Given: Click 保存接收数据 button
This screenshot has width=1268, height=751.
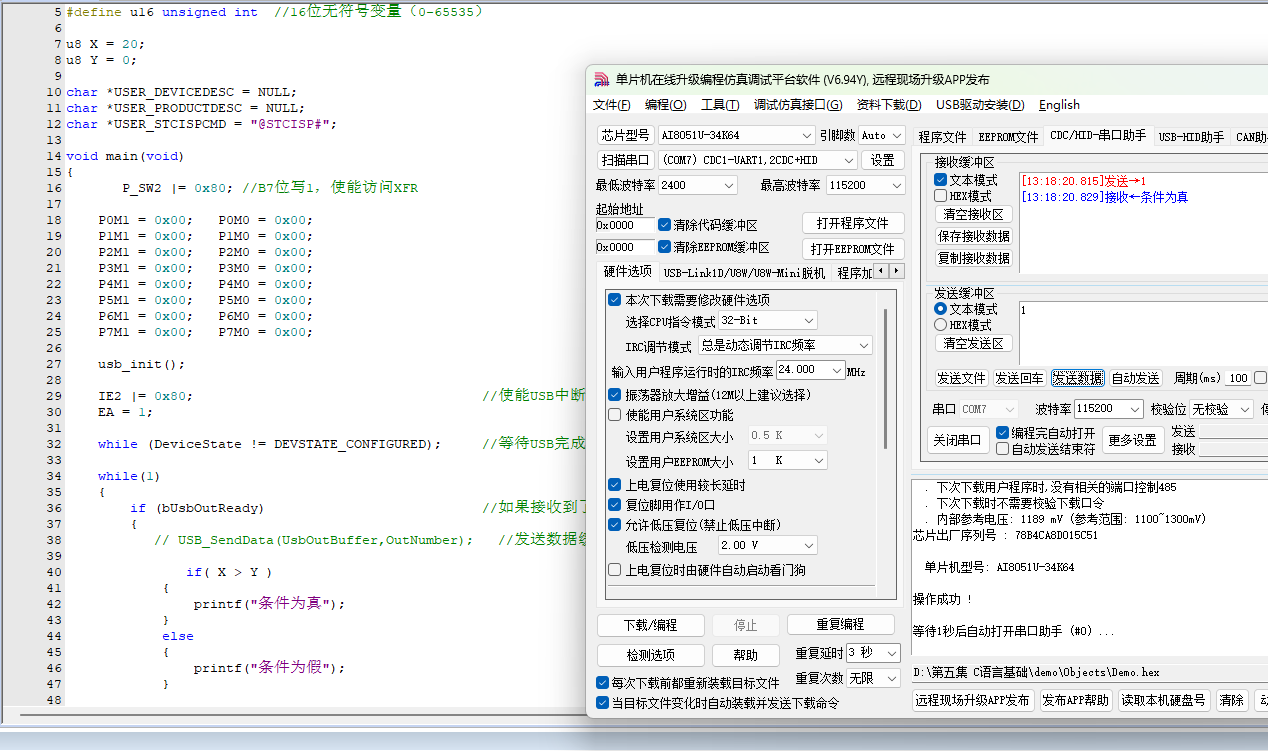Looking at the screenshot, I should [x=973, y=236].
